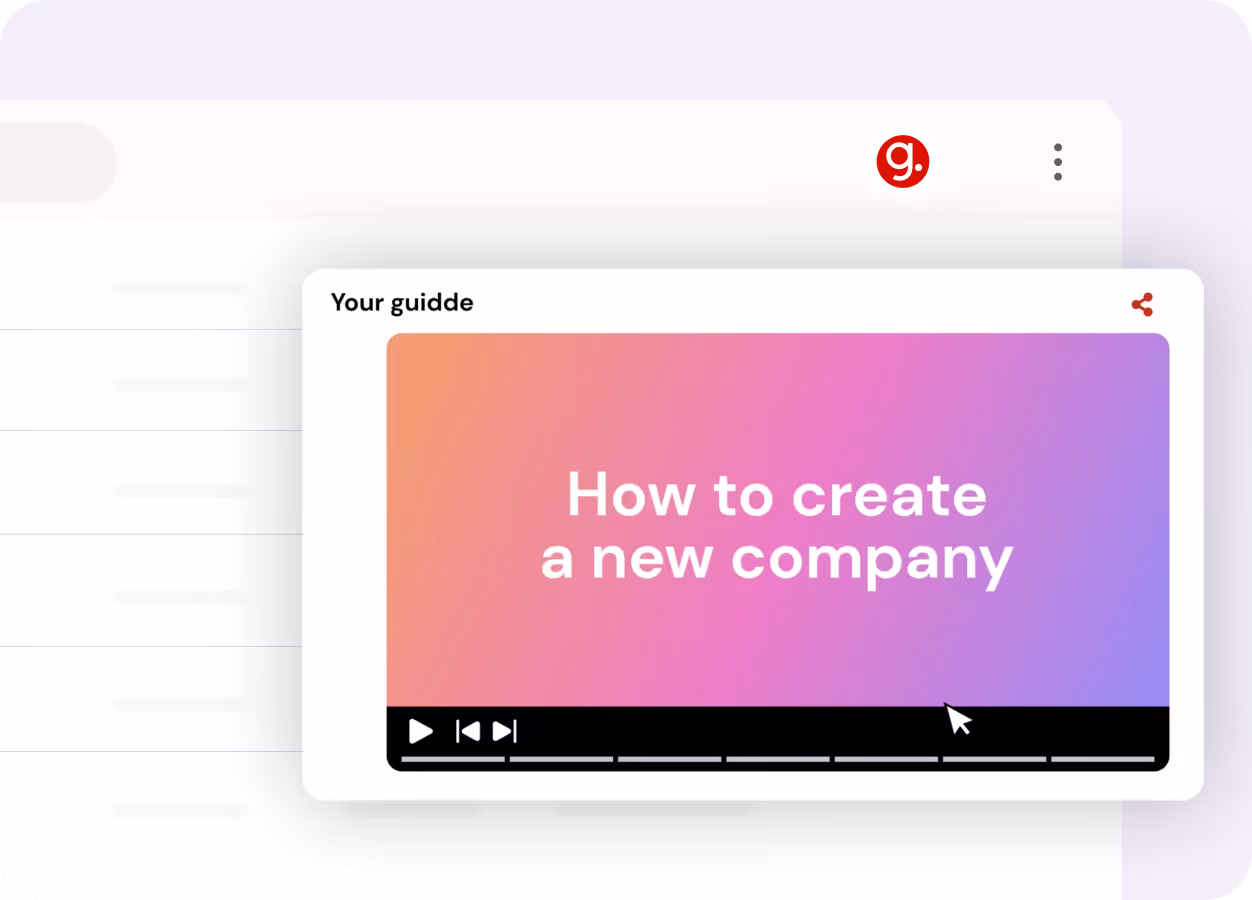Activate the share control beside Your guidde
The width and height of the screenshot is (1252, 900).
click(x=1142, y=305)
